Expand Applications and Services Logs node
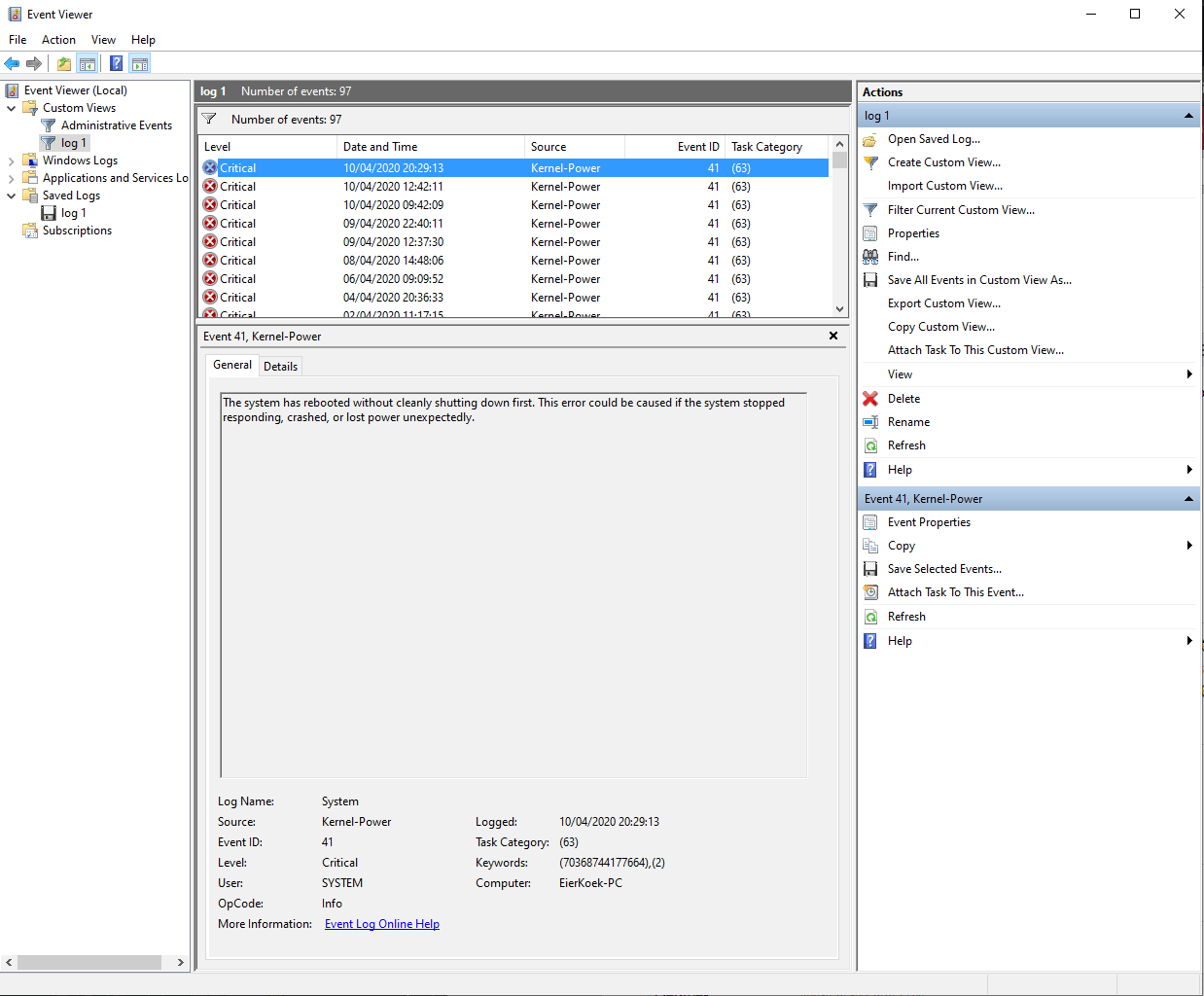Screen dimensions: 1204x996 (12, 178)
